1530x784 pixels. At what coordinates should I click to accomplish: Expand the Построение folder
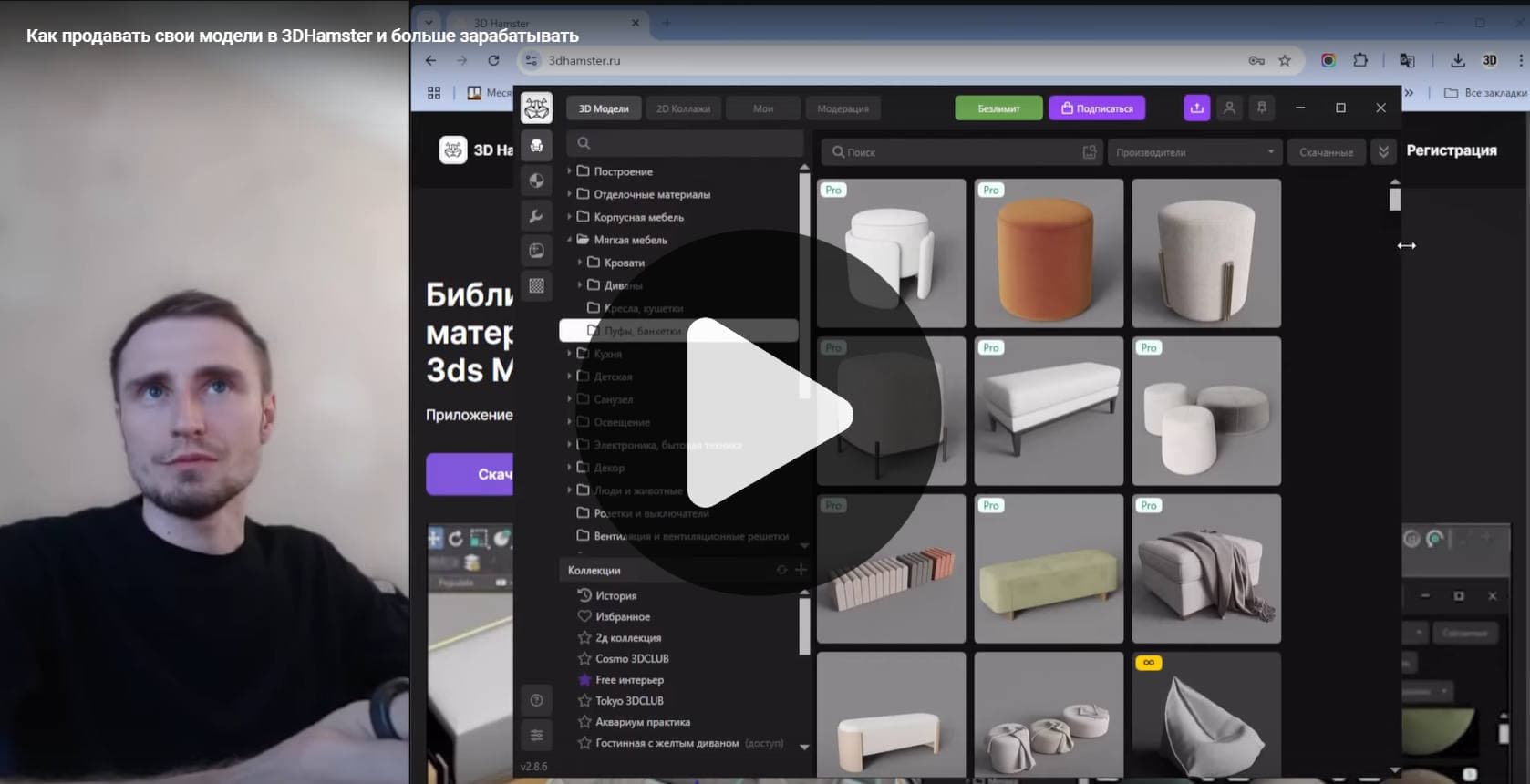point(570,170)
